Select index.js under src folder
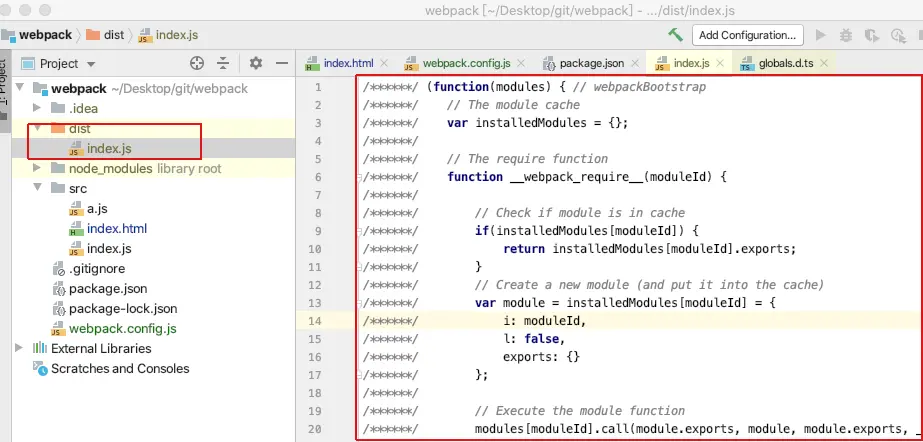 tap(109, 248)
